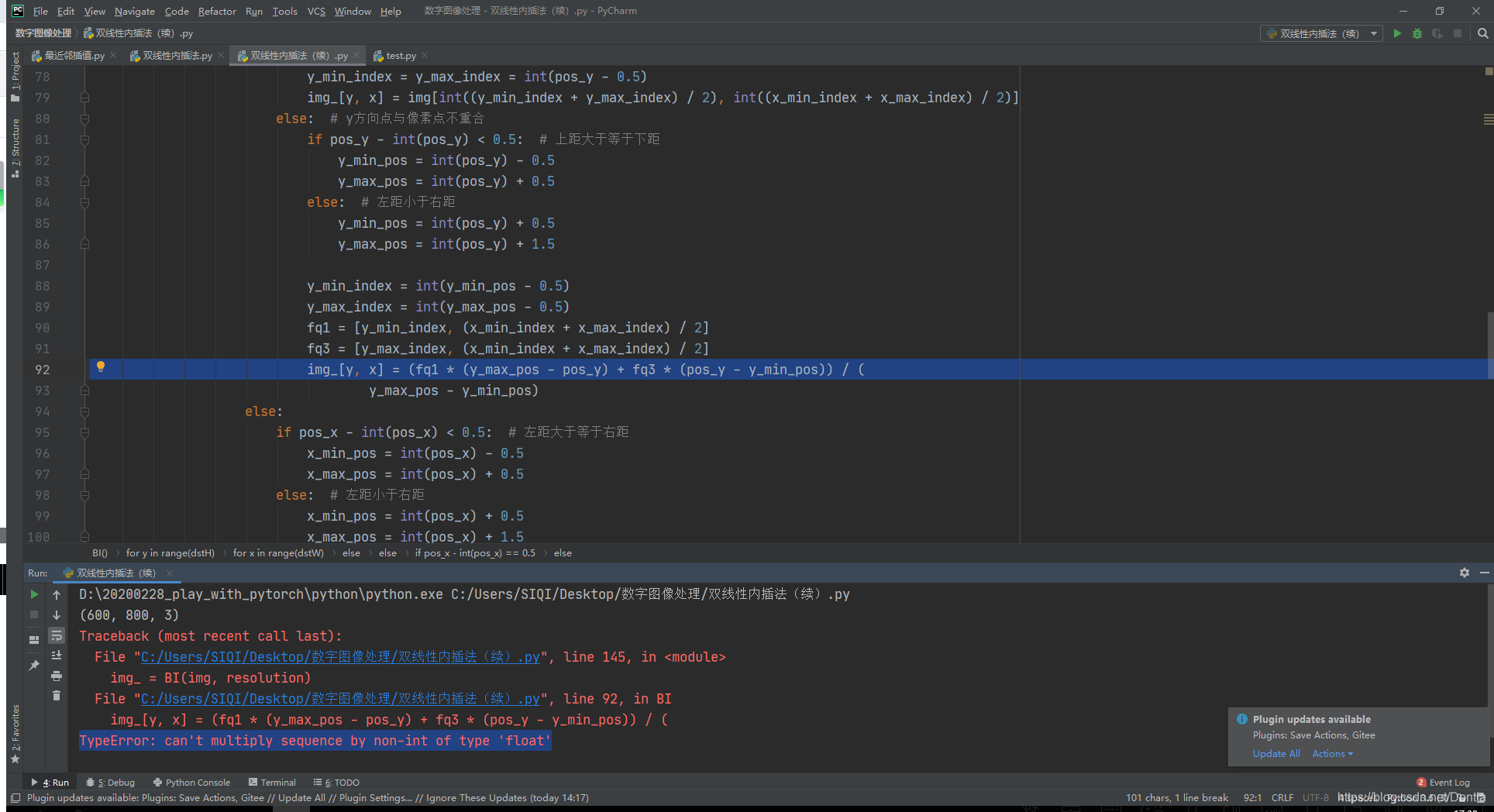Click the CRLF line separator in status bar
This screenshot has width=1494, height=812.
click(1282, 797)
